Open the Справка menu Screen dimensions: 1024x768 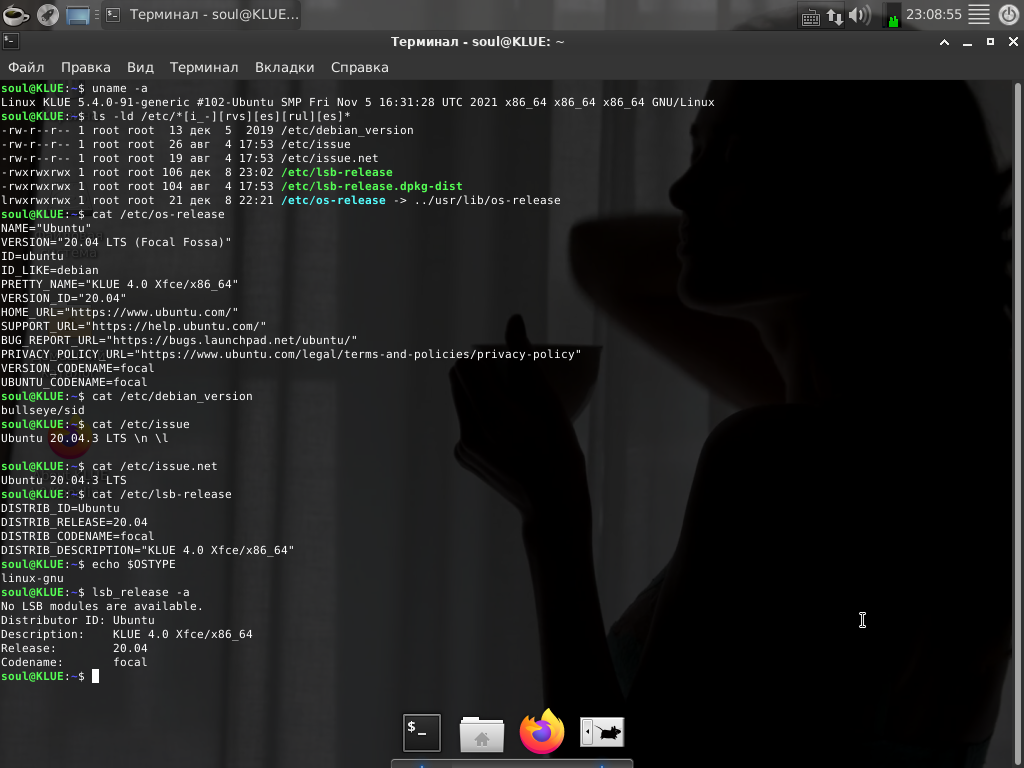tap(360, 67)
